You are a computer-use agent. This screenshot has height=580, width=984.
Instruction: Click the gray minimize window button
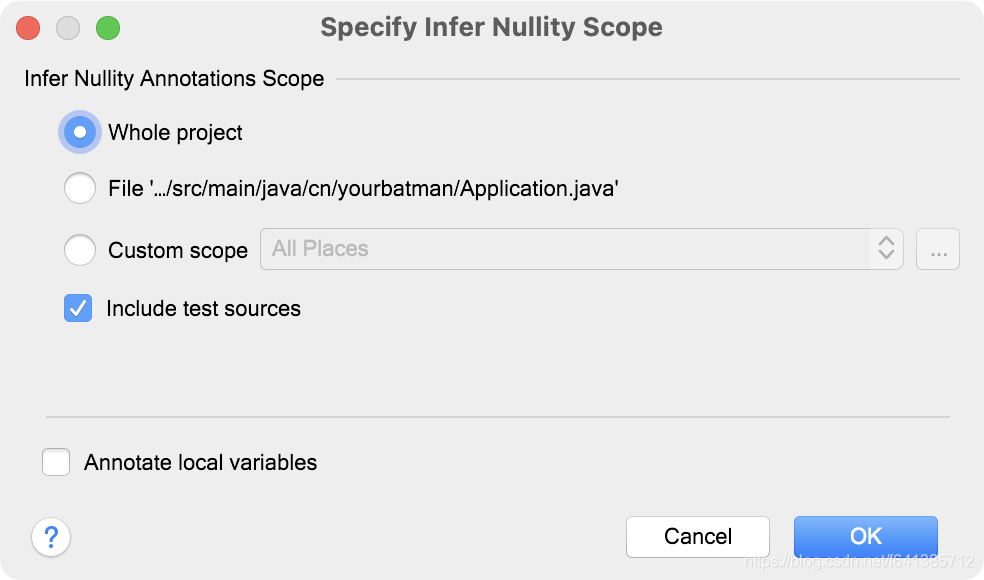coord(68,28)
